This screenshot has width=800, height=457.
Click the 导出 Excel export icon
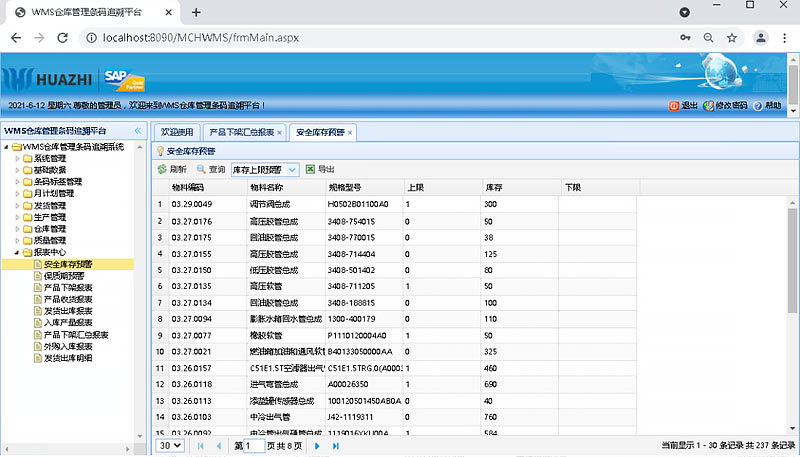[311, 170]
